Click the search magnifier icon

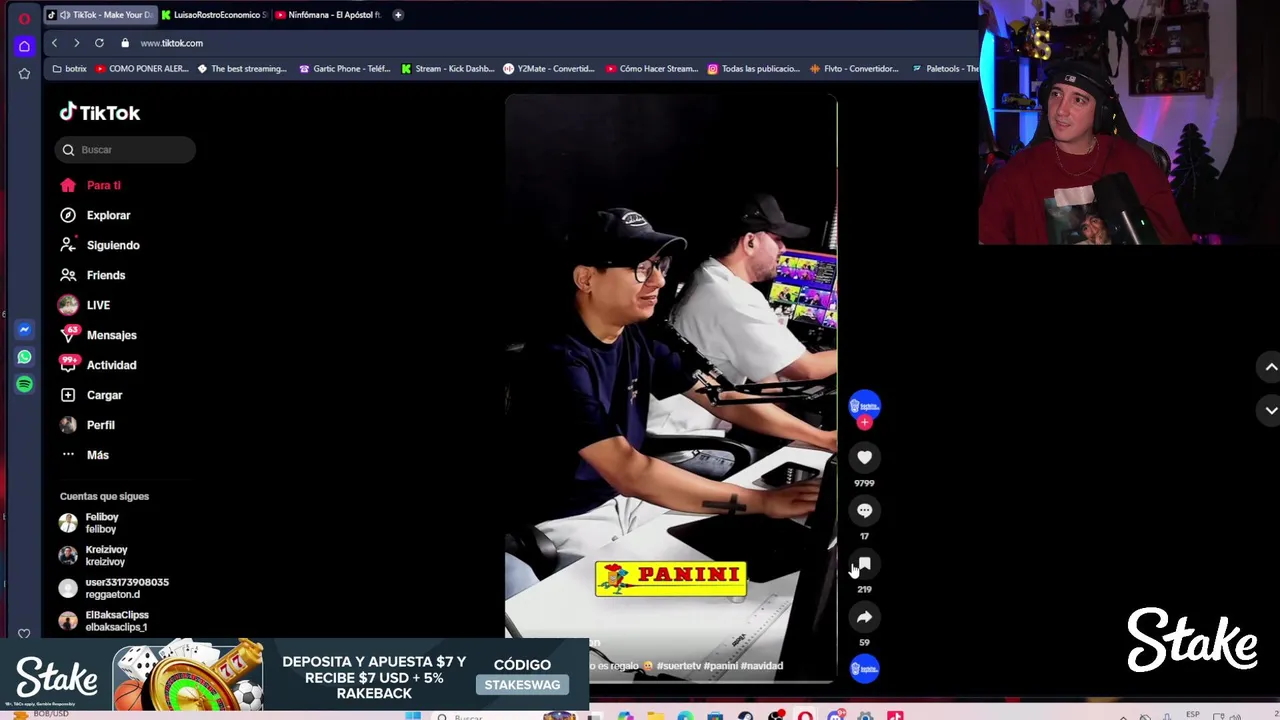[68, 150]
